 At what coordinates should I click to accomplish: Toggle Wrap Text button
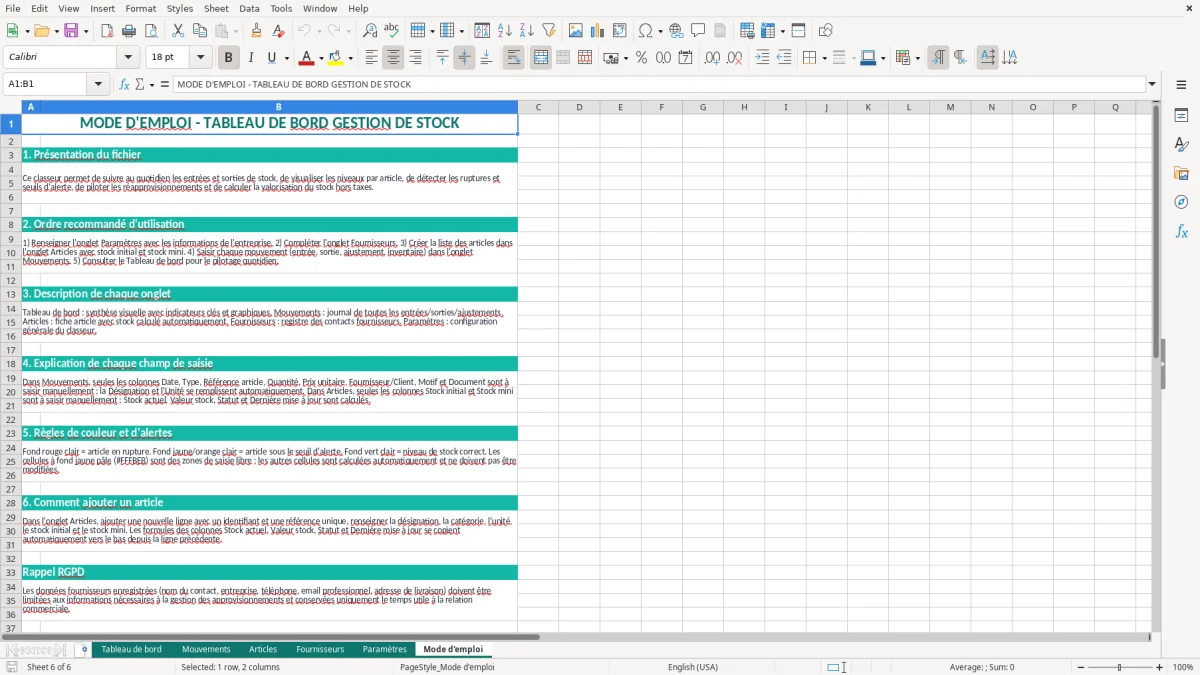(x=514, y=58)
